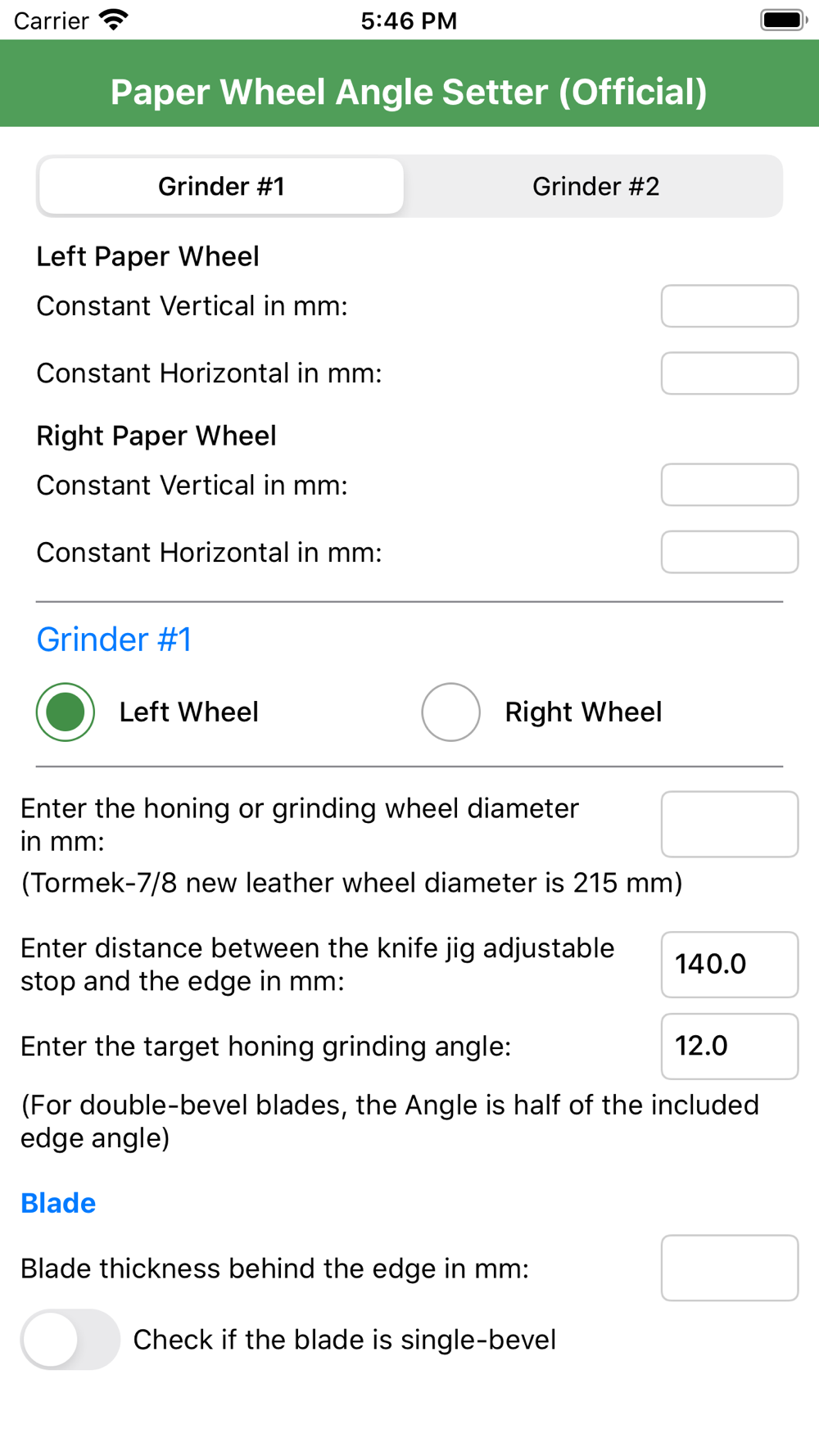Click Right Paper Wheel Constant Vertical field

[x=729, y=485]
